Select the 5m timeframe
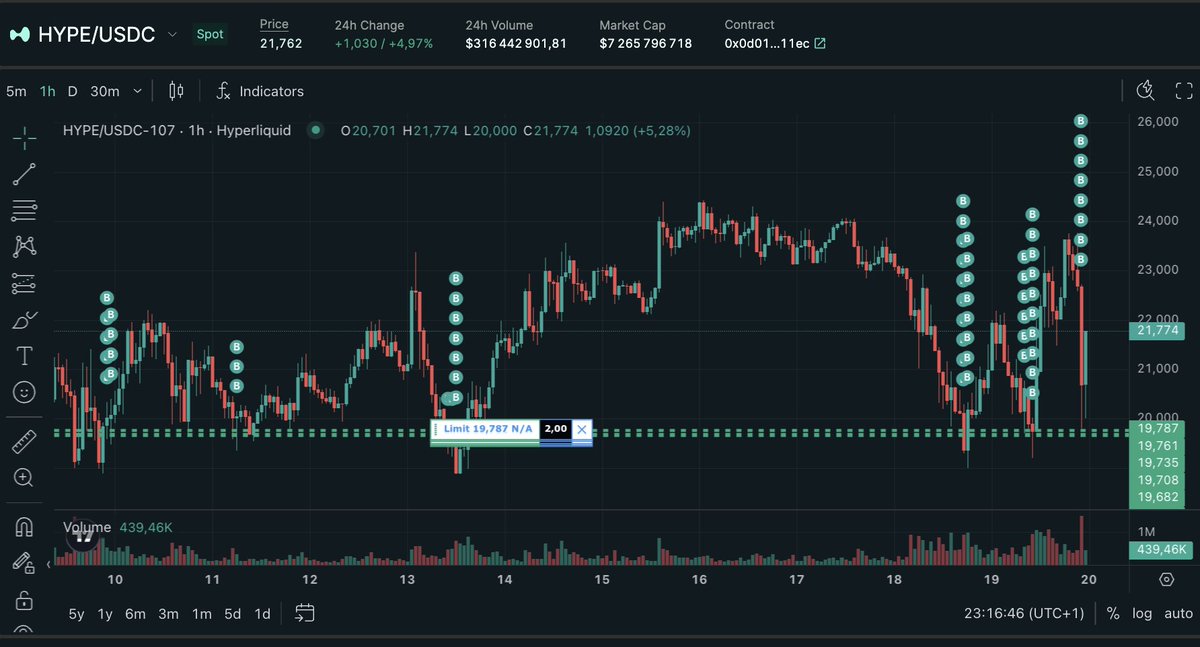This screenshot has width=1200, height=647. [x=16, y=91]
